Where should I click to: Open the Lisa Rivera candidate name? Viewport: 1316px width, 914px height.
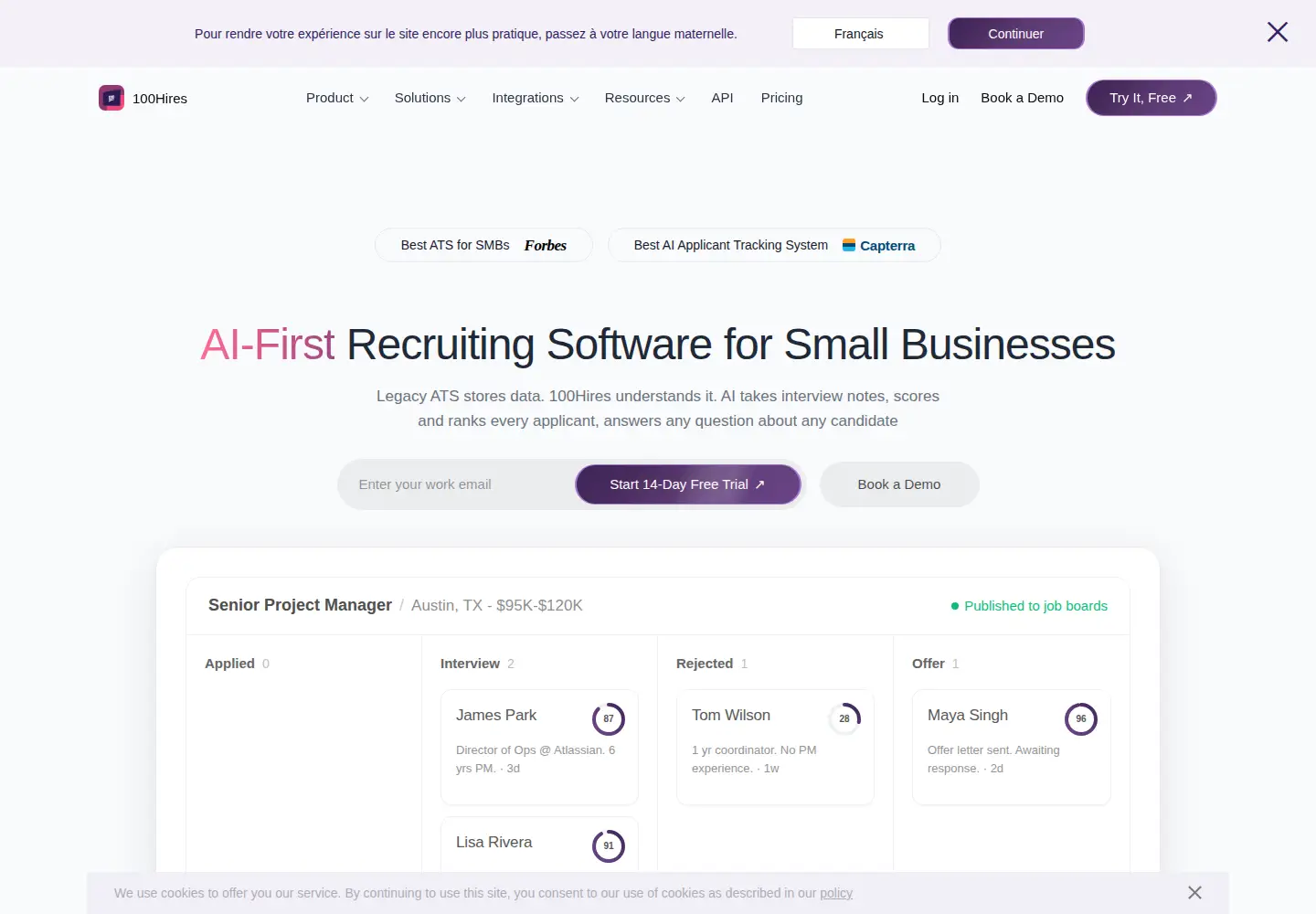click(494, 842)
